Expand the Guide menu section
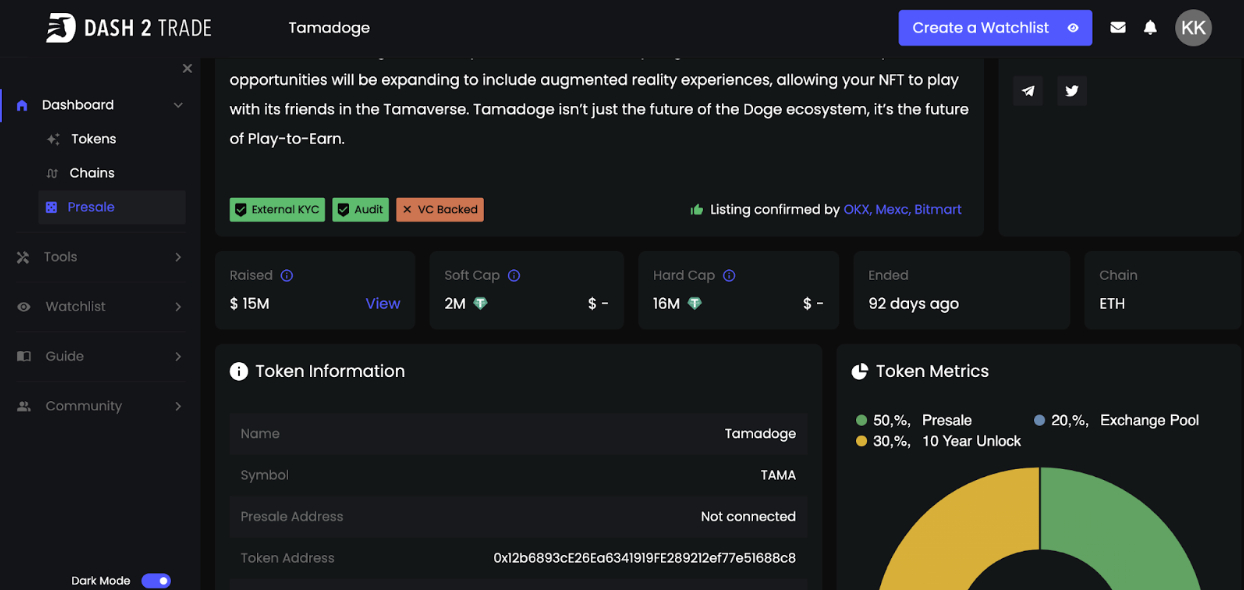Image resolution: width=1244 pixels, height=590 pixels. click(178, 356)
